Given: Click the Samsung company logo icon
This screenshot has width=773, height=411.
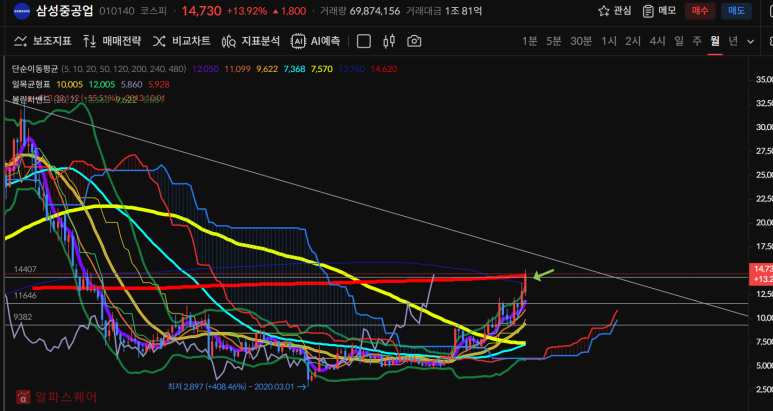Looking at the screenshot, I should 22,11.
